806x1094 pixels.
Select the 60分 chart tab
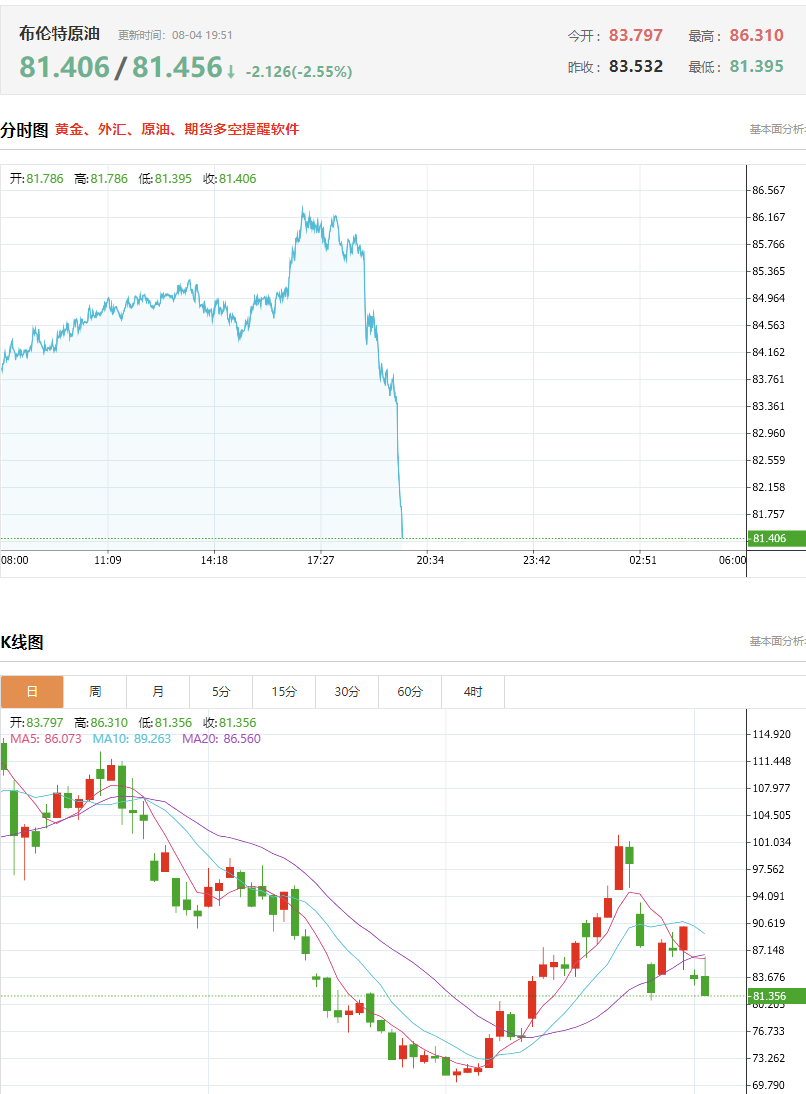click(x=410, y=691)
